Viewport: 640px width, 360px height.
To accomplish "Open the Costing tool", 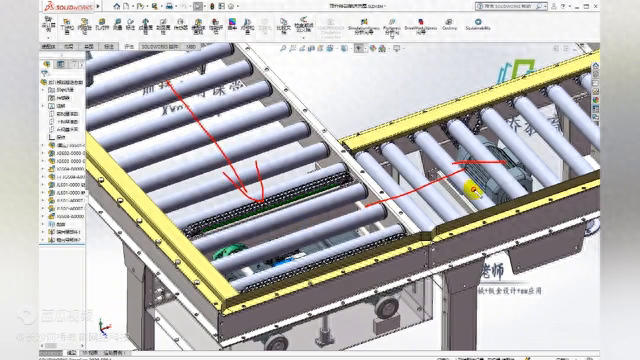I will (x=449, y=24).
